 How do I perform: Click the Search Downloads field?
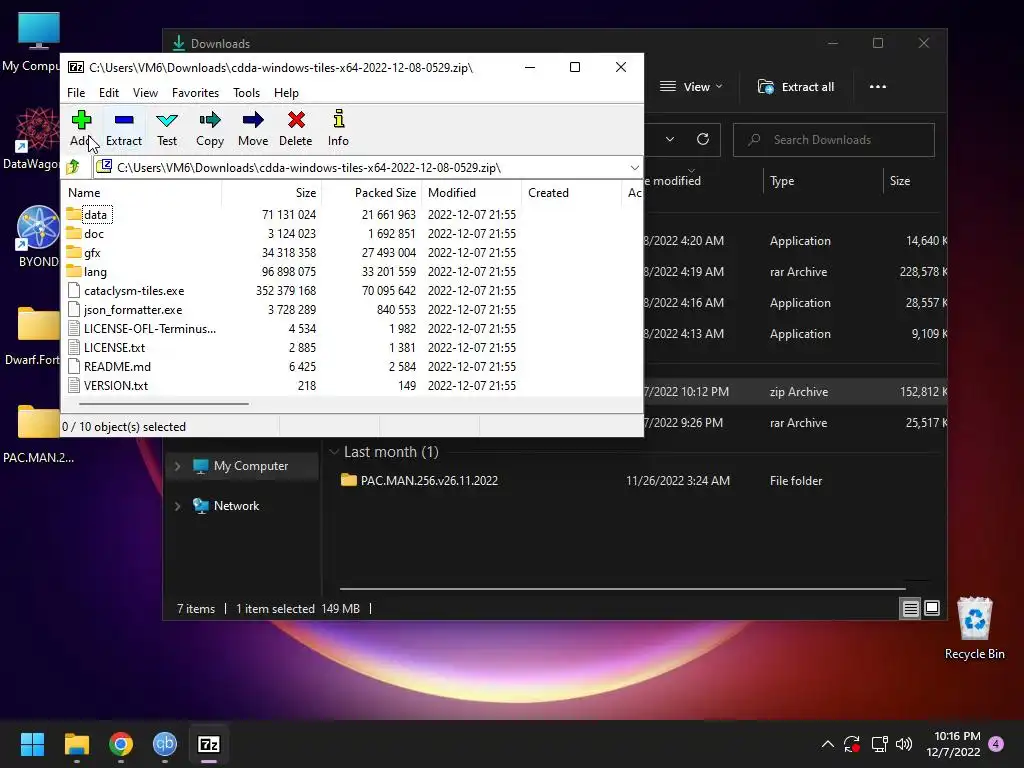(833, 140)
